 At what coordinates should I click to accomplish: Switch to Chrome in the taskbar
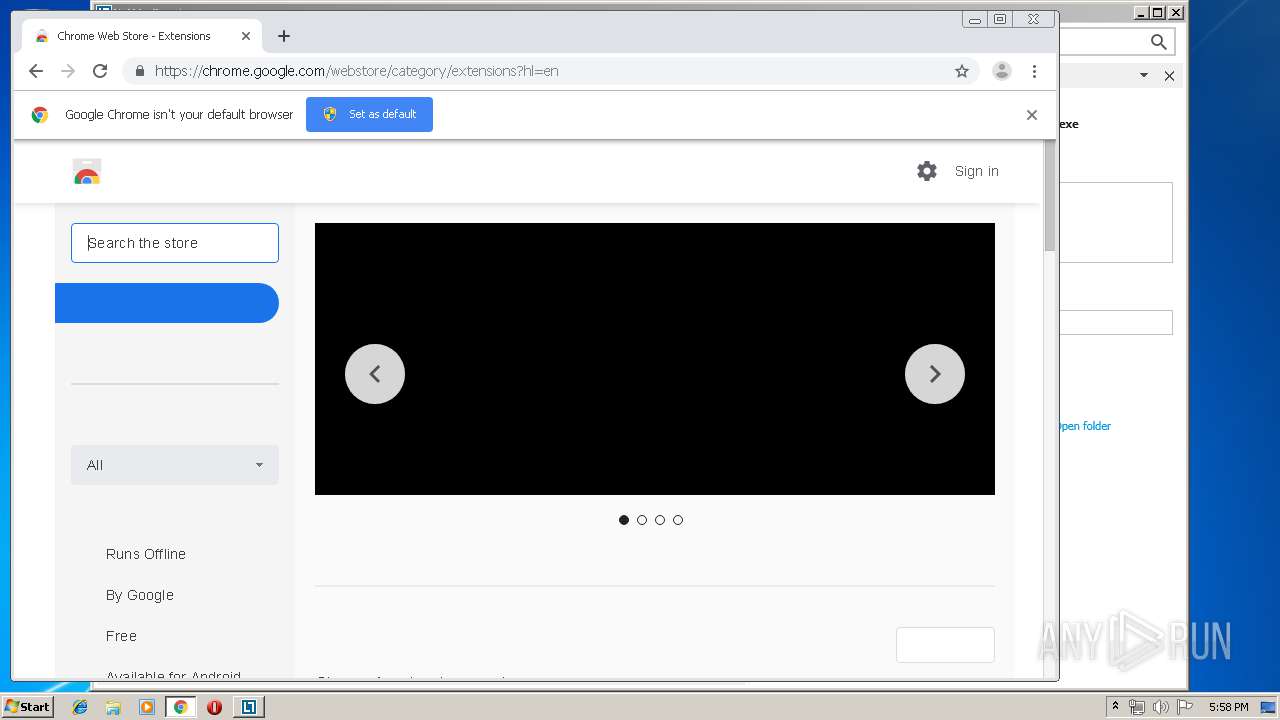[x=181, y=707]
